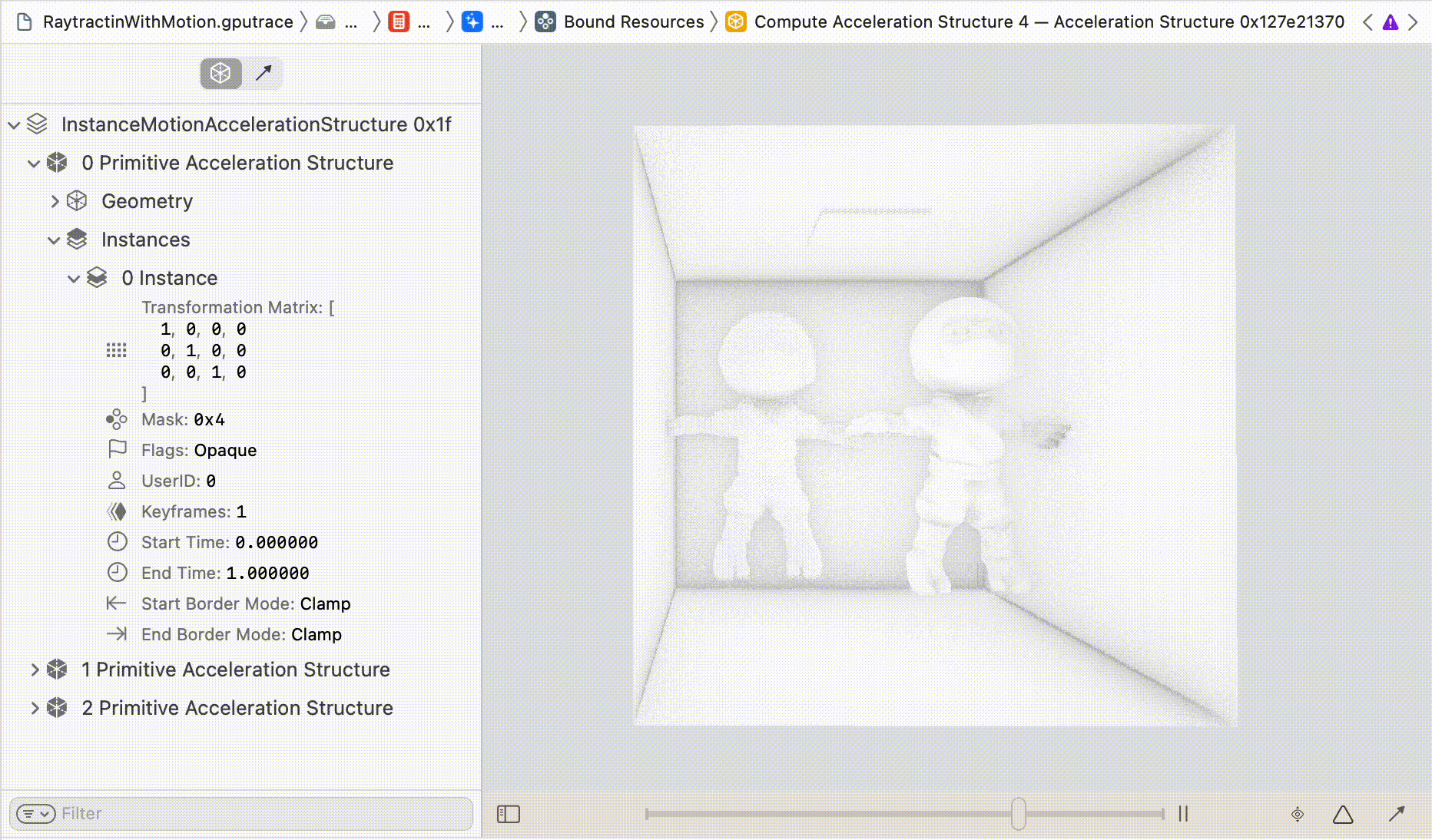Pause the motion playback
The image size is (1432, 840).
pyautogui.click(x=1183, y=814)
